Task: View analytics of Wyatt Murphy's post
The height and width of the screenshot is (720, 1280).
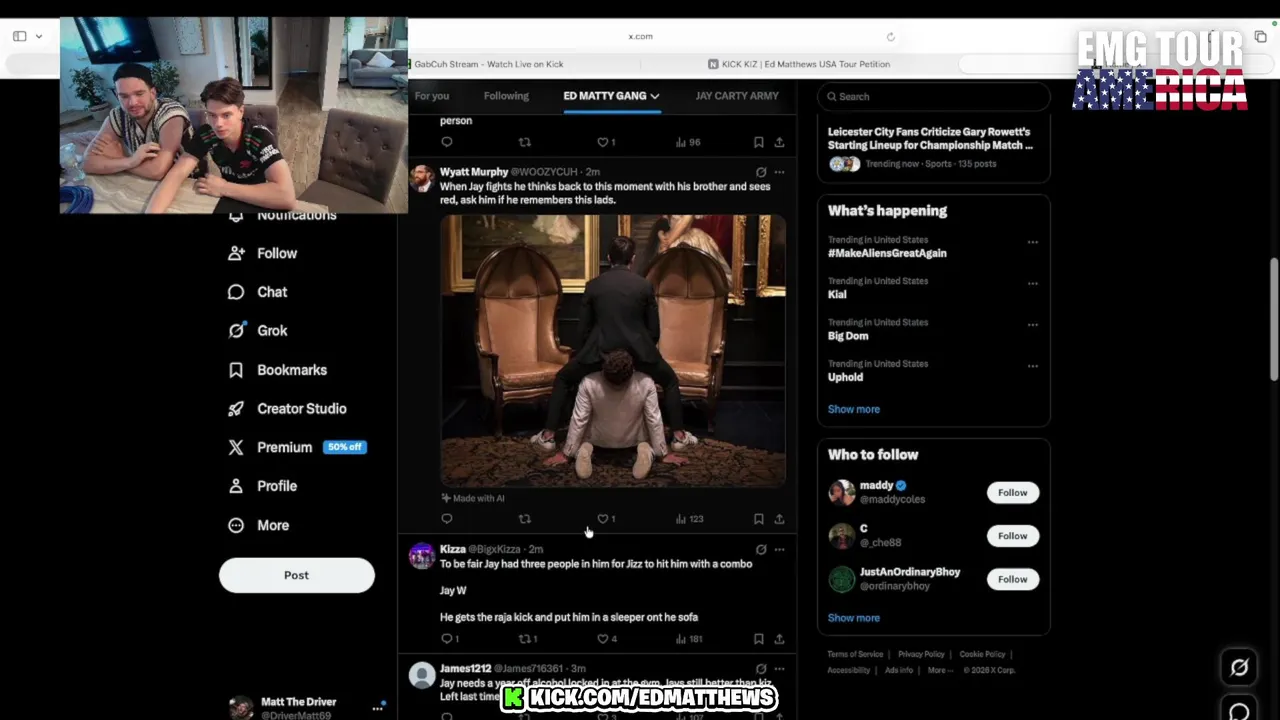Action: [690, 519]
